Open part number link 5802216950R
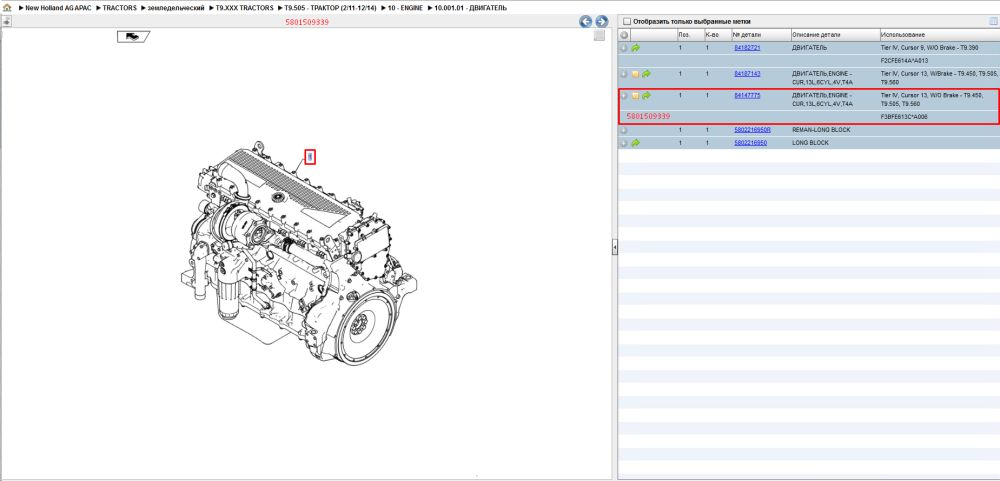 [x=753, y=130]
